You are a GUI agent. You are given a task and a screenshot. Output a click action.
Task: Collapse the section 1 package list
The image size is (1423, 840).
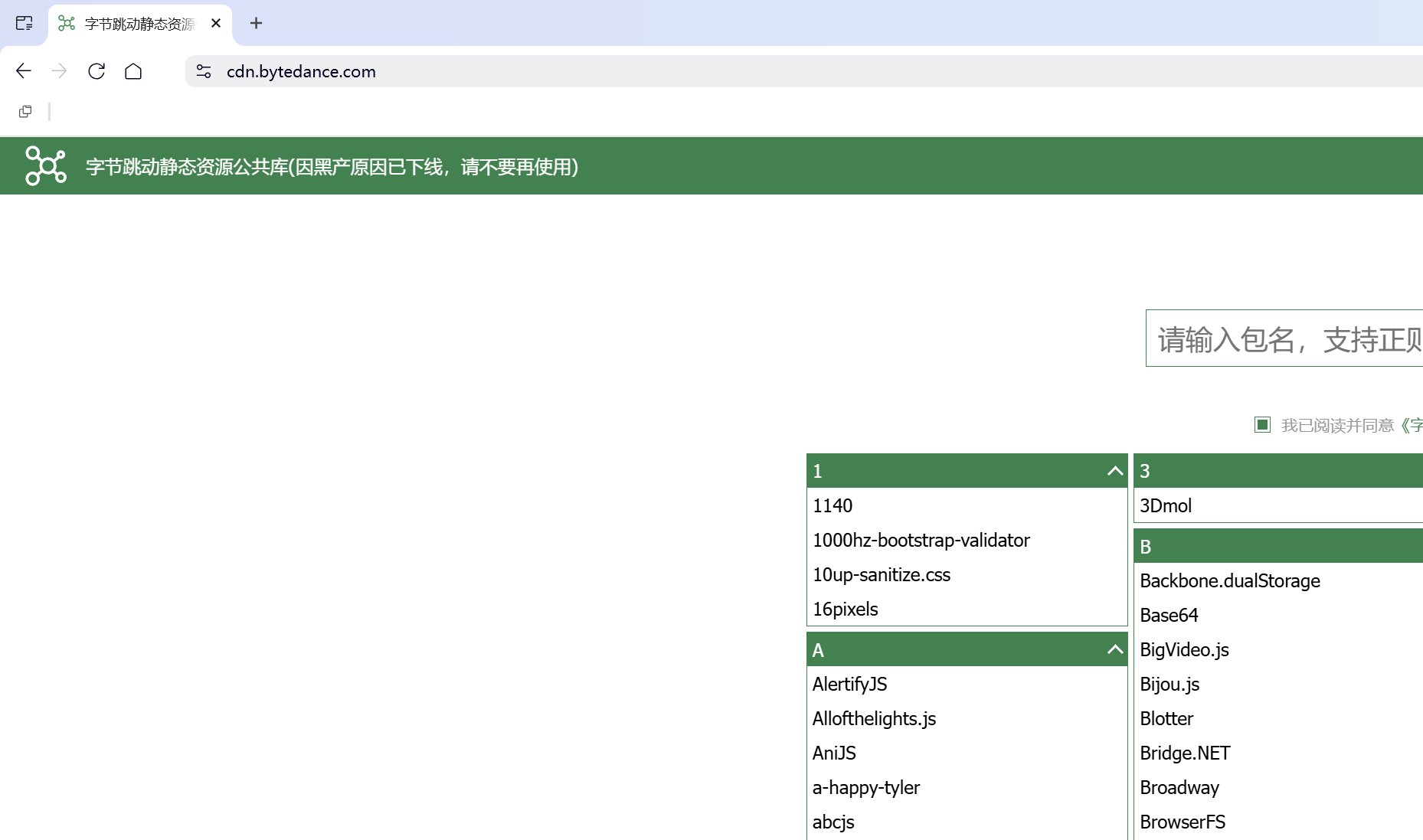coord(1114,471)
